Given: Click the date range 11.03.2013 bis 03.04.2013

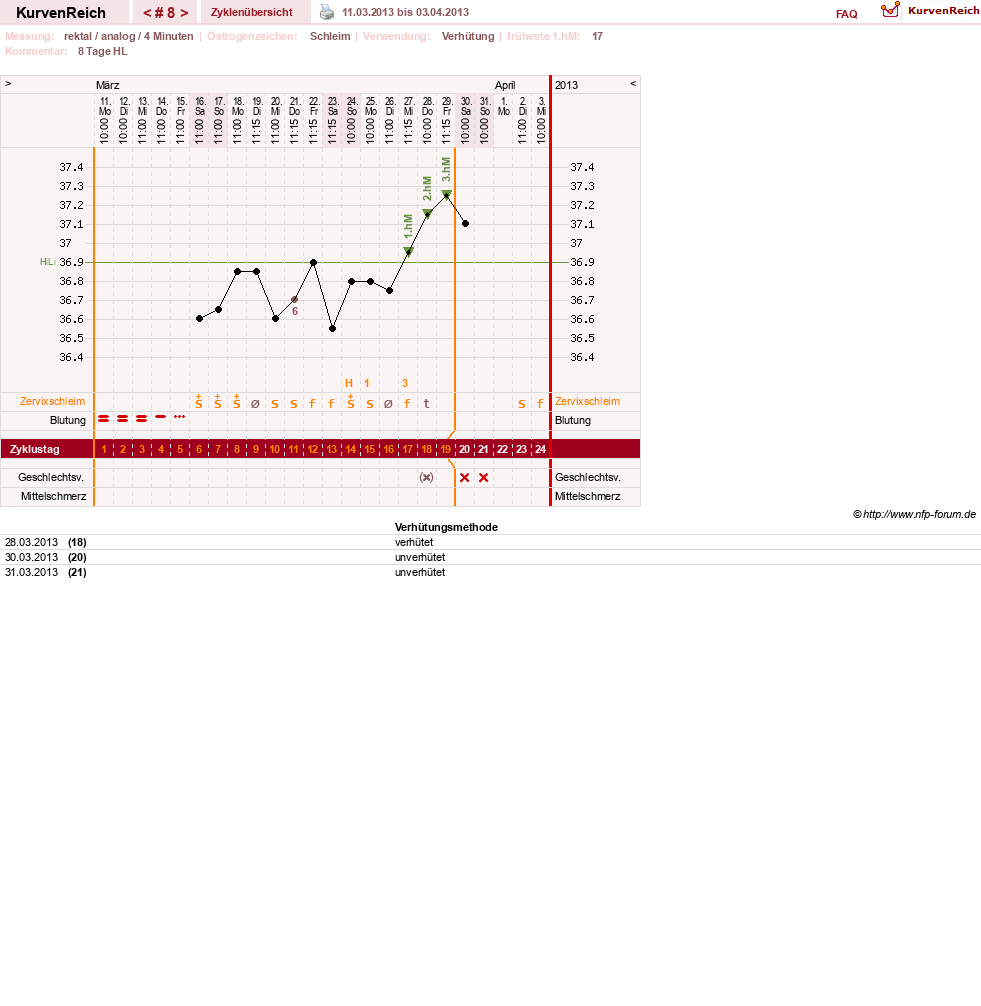Looking at the screenshot, I should coord(405,12).
